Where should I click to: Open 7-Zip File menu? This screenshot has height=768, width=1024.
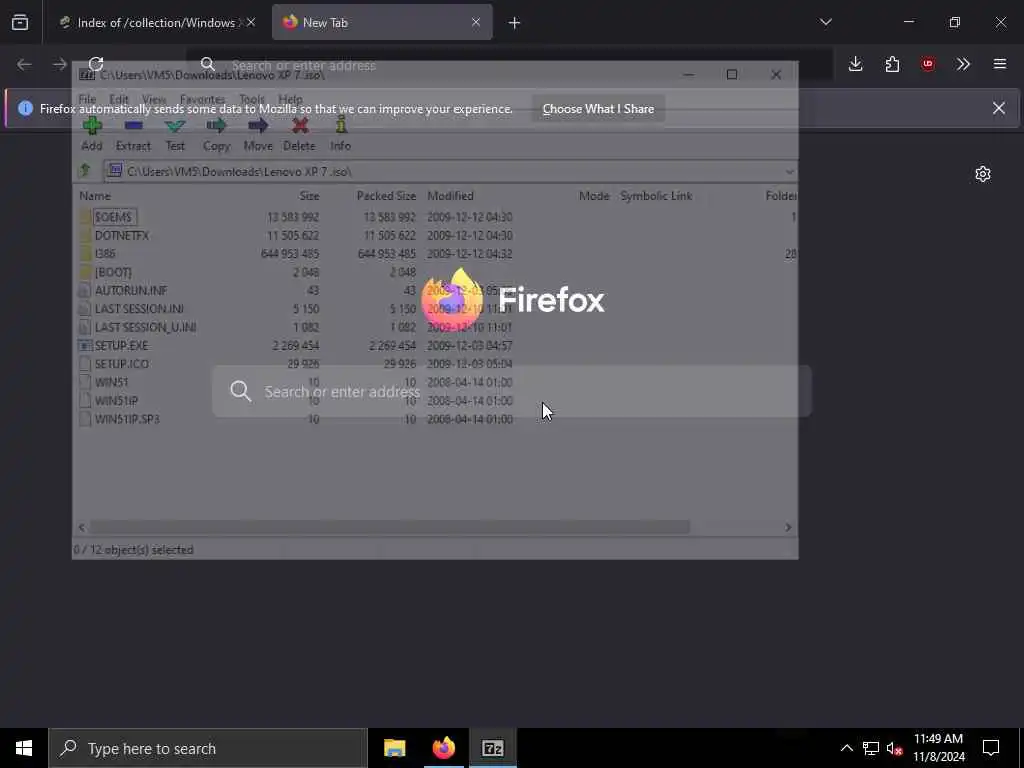pos(88,99)
